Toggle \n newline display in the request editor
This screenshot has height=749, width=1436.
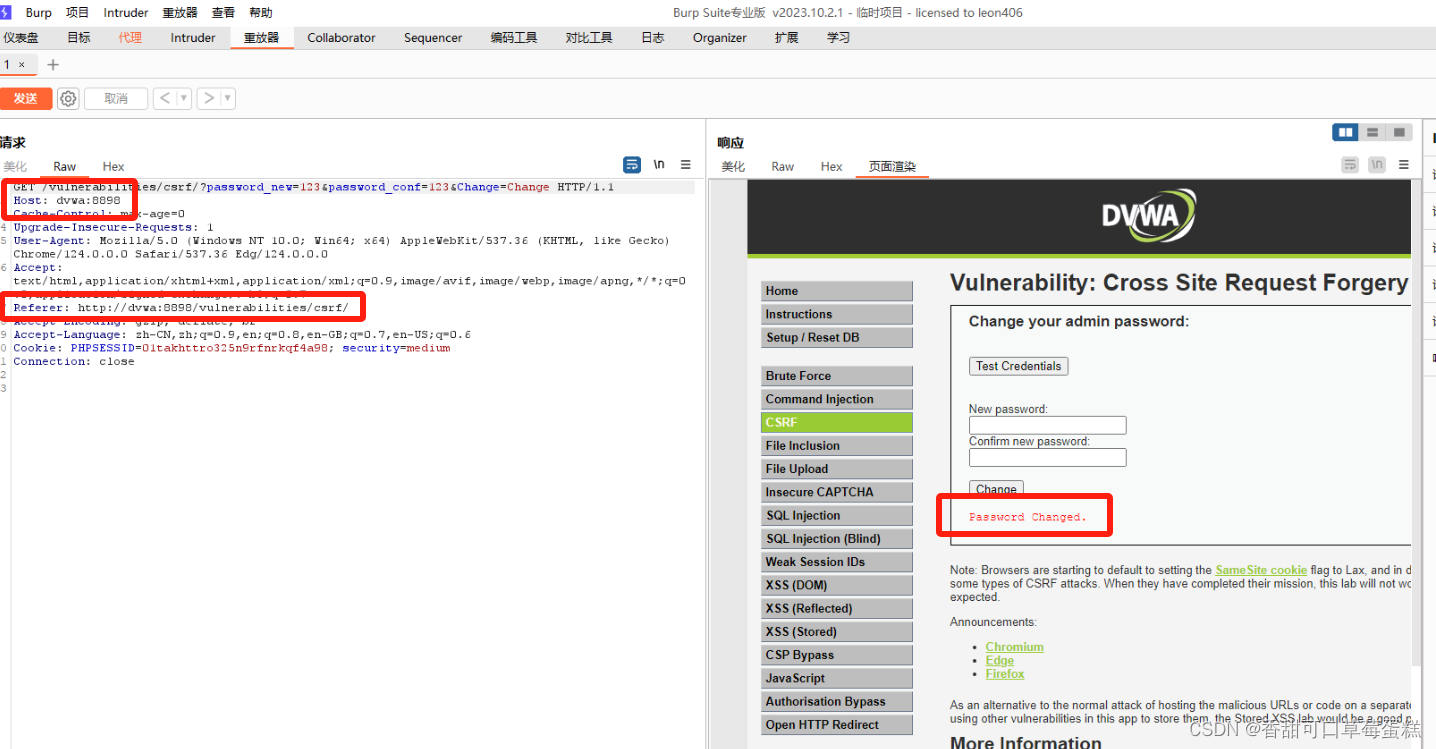(657, 164)
